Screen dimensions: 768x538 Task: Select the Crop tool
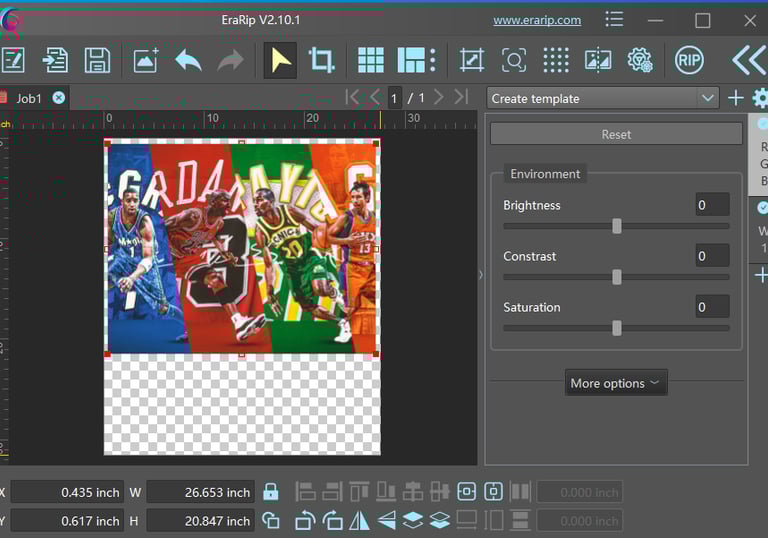(x=322, y=60)
